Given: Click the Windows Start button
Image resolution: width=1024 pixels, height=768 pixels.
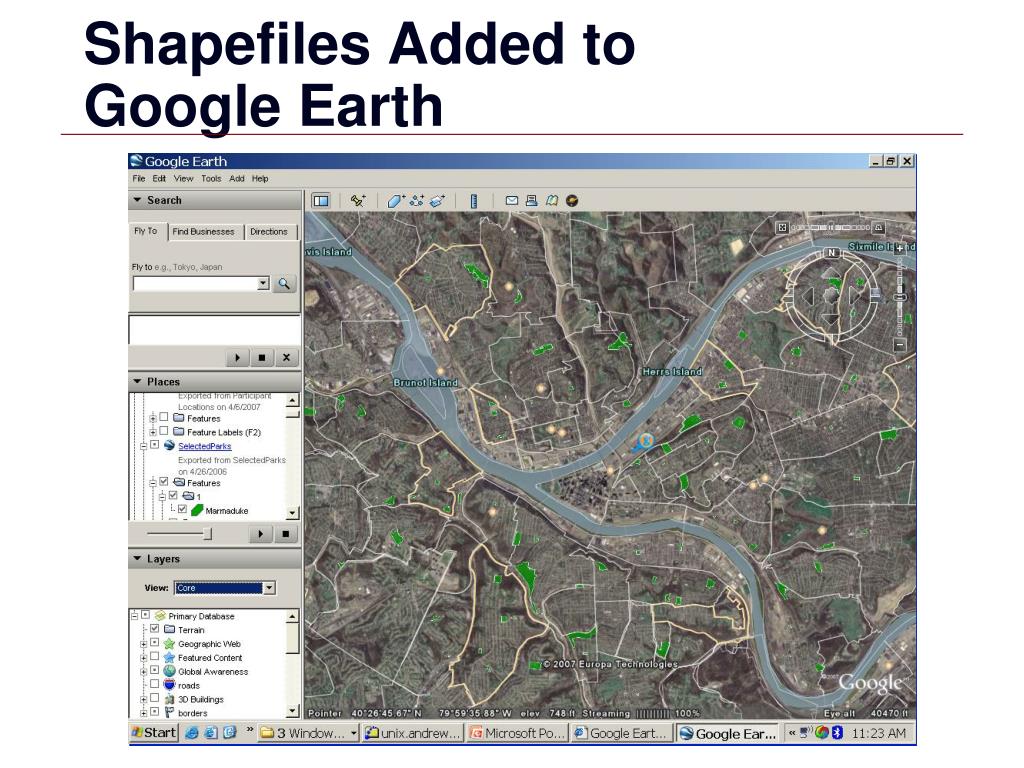Looking at the screenshot, I should (x=154, y=733).
